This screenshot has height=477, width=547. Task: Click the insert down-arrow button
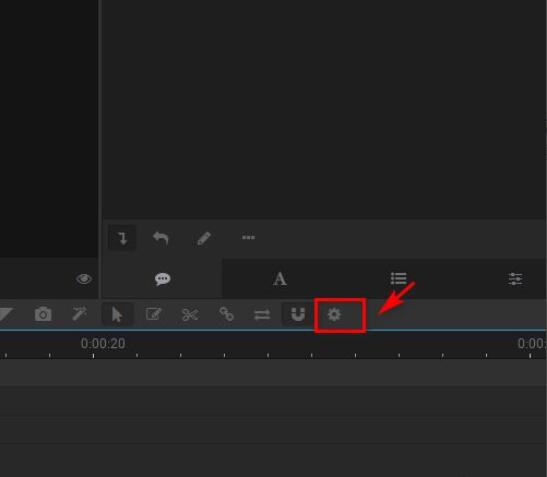(x=122, y=238)
